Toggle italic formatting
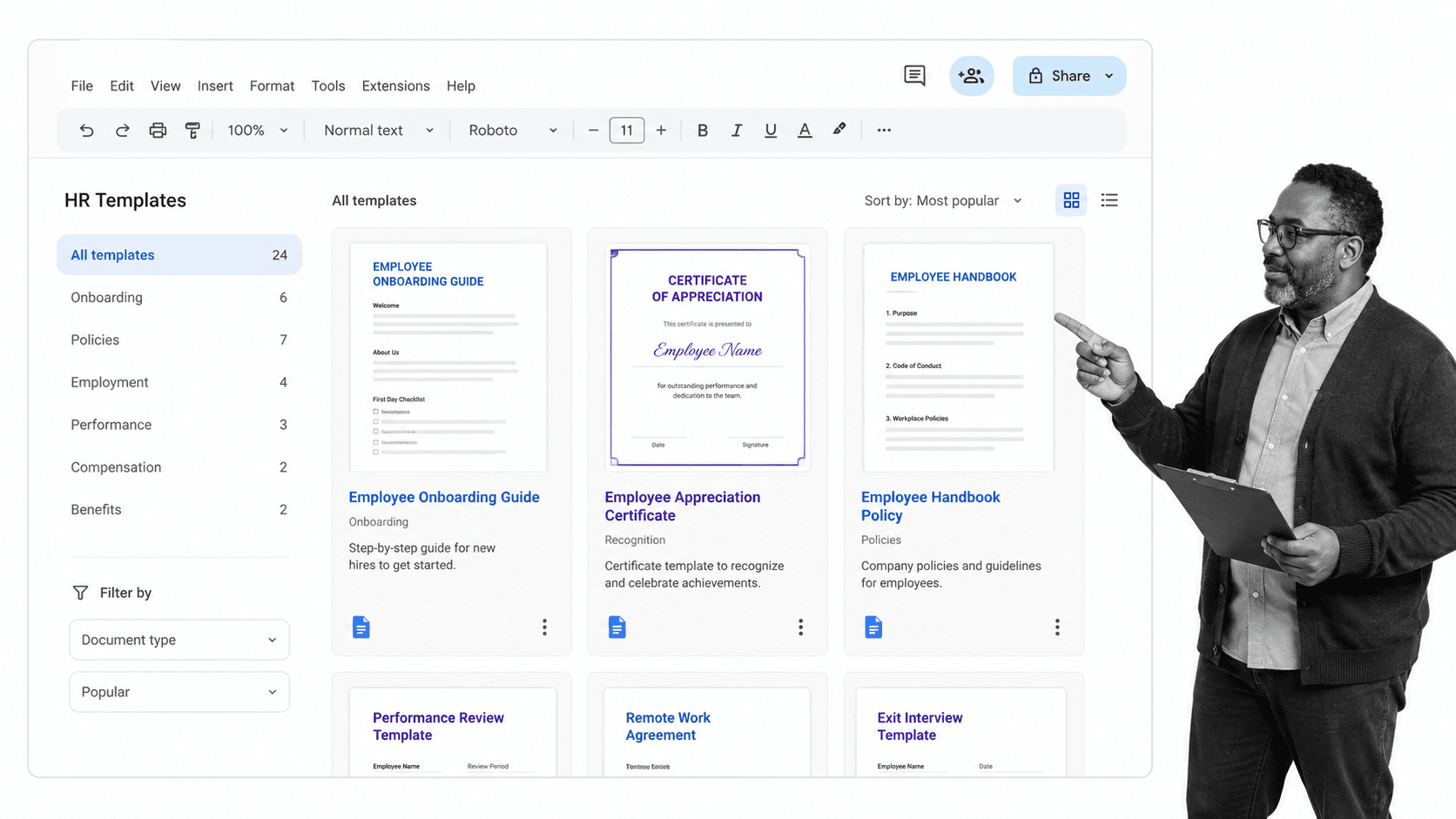Image resolution: width=1456 pixels, height=819 pixels. pyautogui.click(x=737, y=131)
